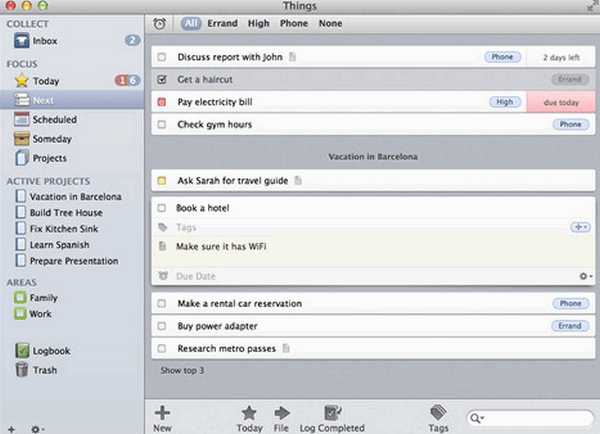Click the File arrow toolbar button
The height and width of the screenshot is (434, 600).
(282, 413)
